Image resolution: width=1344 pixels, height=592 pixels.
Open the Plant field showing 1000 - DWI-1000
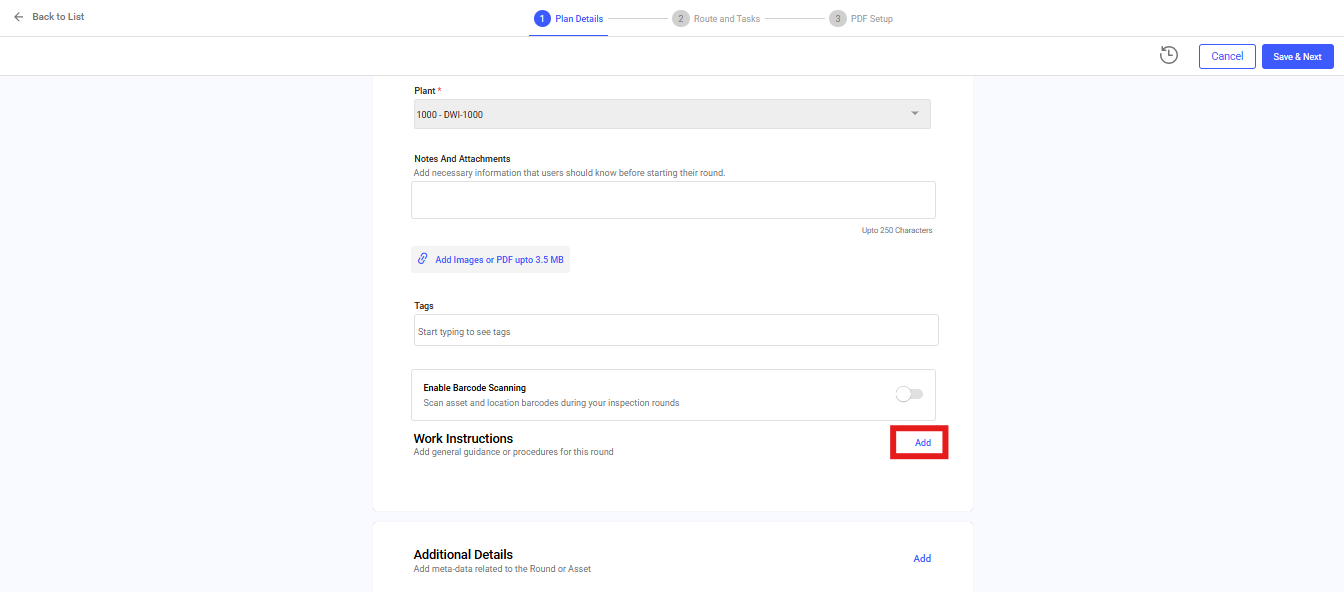click(660, 114)
